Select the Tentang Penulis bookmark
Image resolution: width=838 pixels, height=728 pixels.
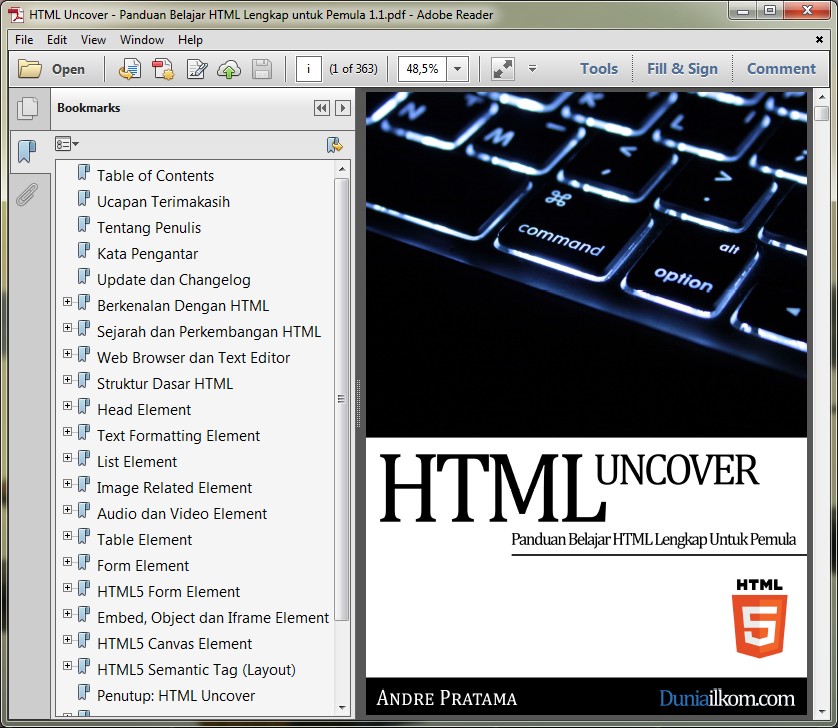coord(149,228)
